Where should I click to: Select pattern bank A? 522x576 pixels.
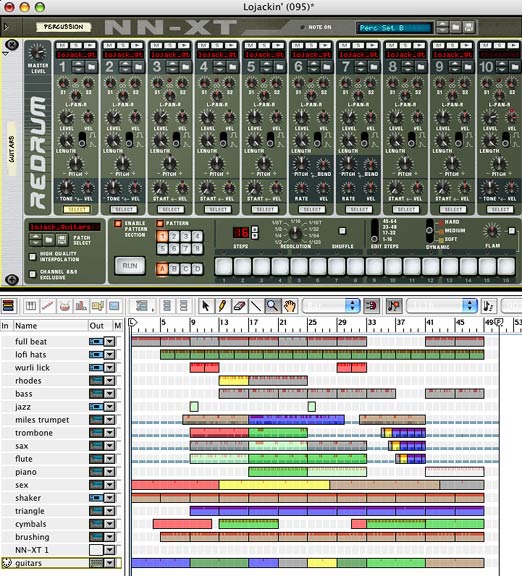pos(162,269)
